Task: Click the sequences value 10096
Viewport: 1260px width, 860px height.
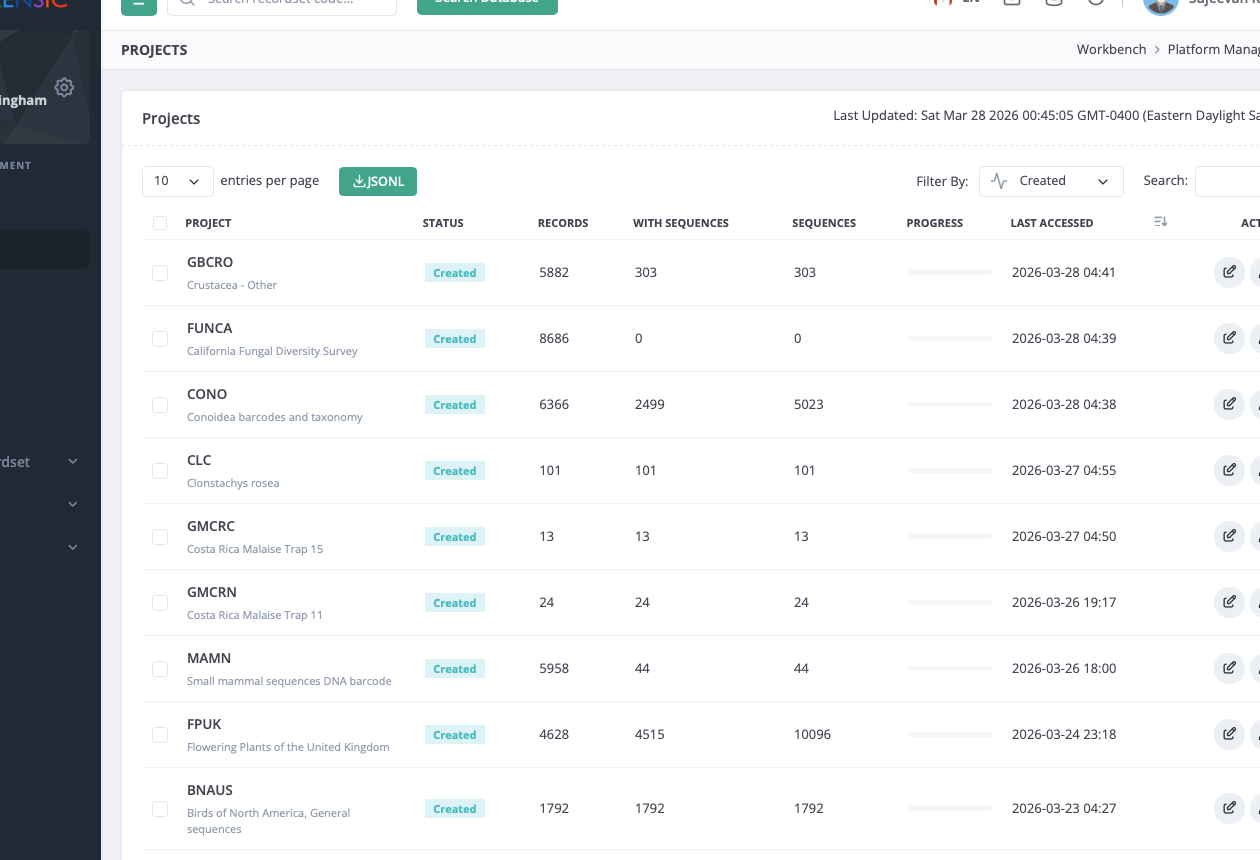Action: point(812,734)
